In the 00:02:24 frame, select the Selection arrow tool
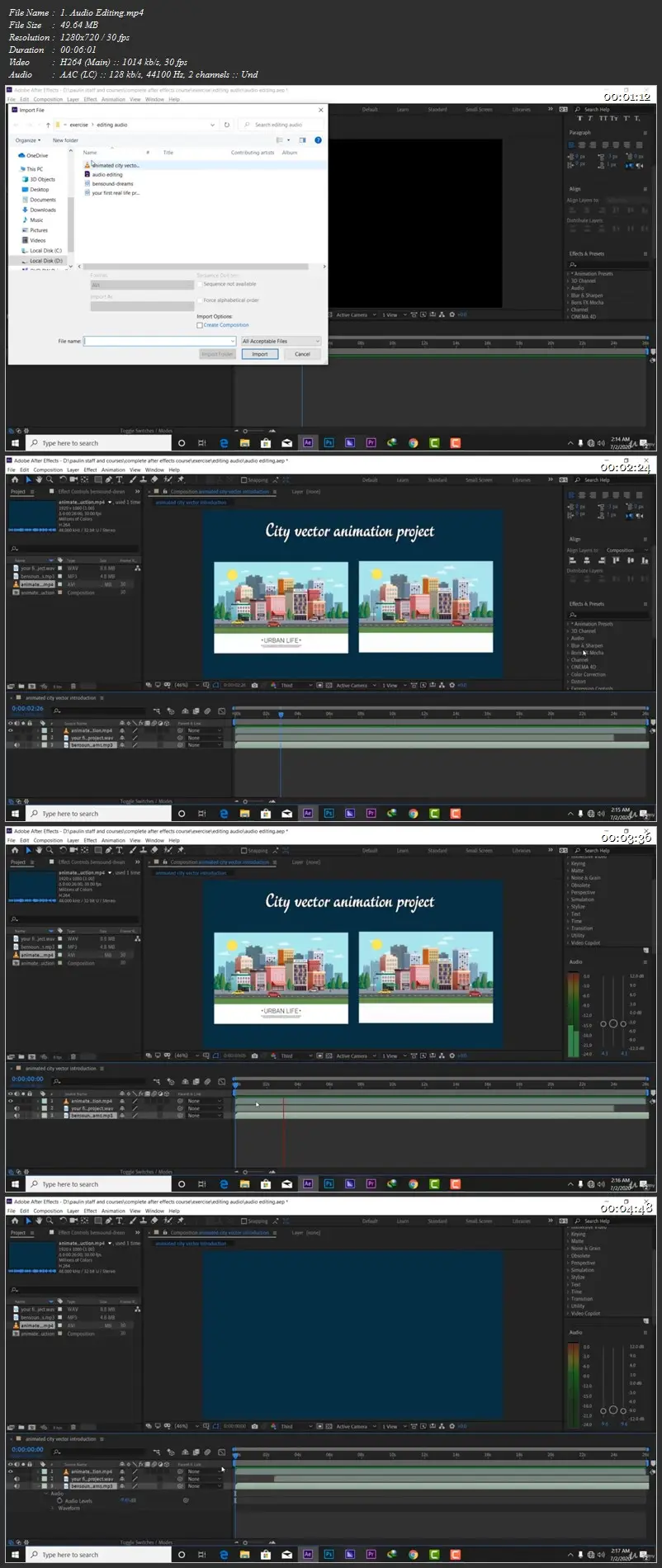Screen dimensions: 662x1568 (x=27, y=479)
